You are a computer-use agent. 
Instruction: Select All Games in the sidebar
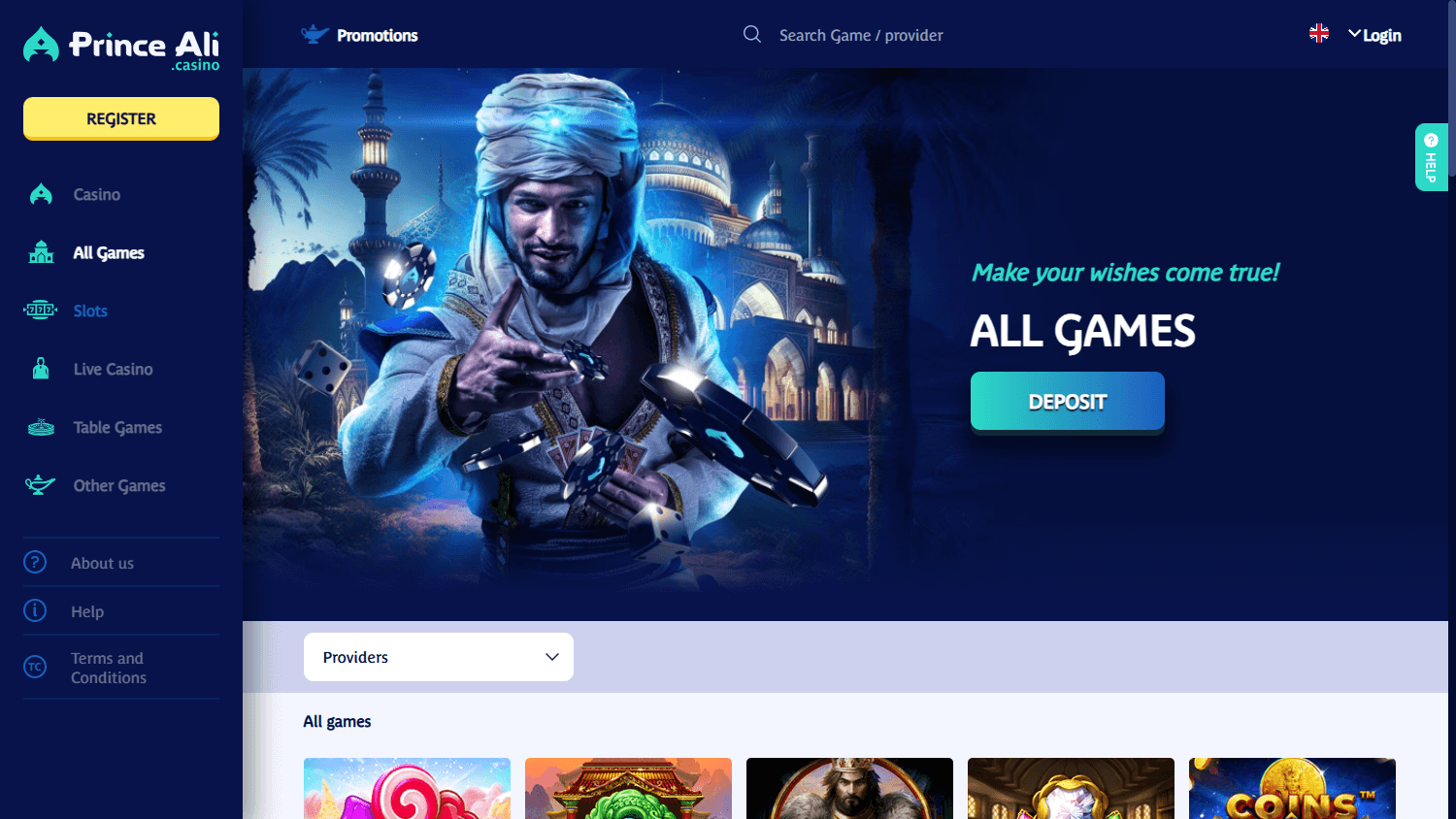[x=109, y=252]
